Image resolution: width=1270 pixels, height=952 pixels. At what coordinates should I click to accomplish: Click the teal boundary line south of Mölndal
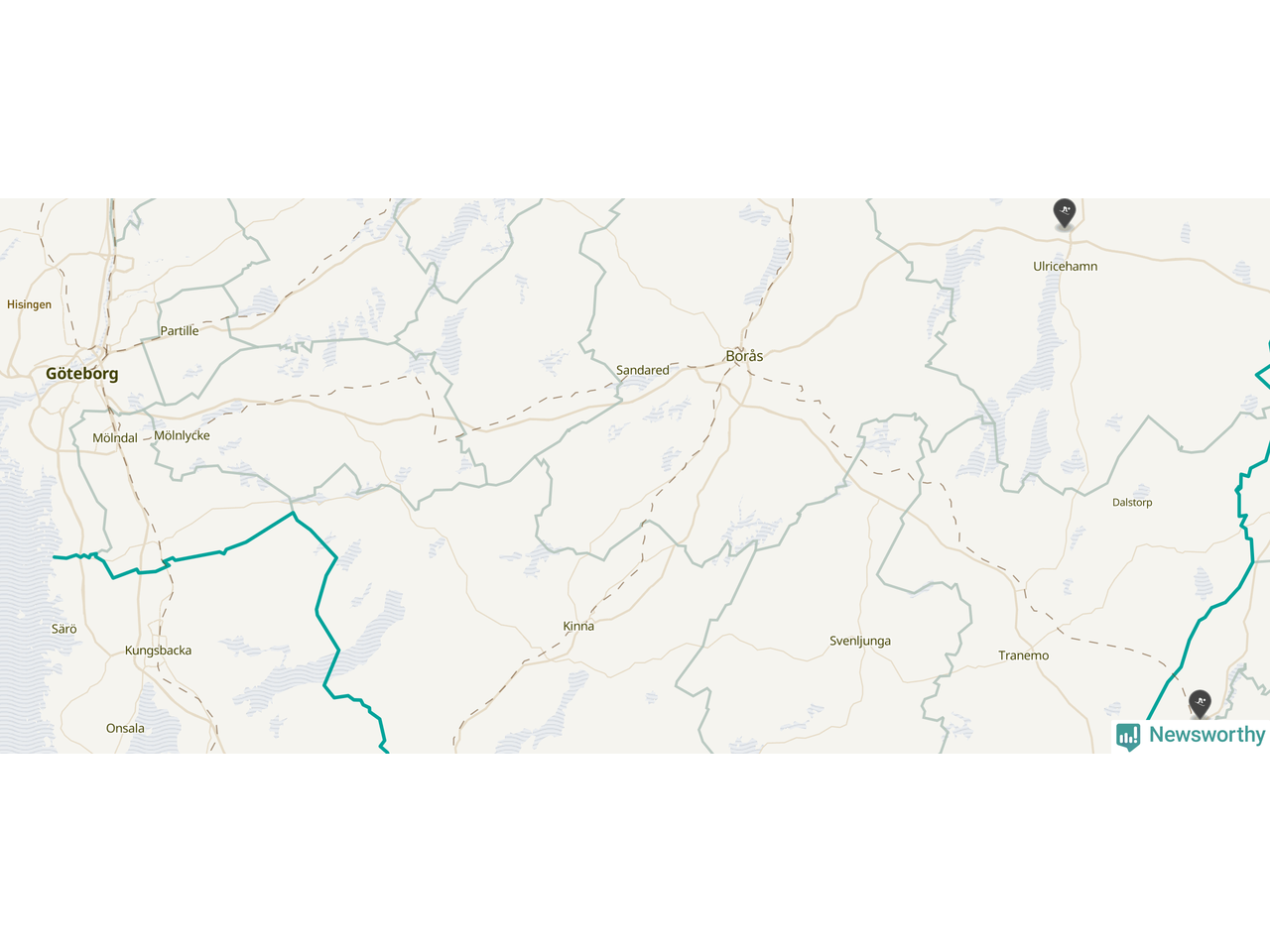(x=198, y=553)
